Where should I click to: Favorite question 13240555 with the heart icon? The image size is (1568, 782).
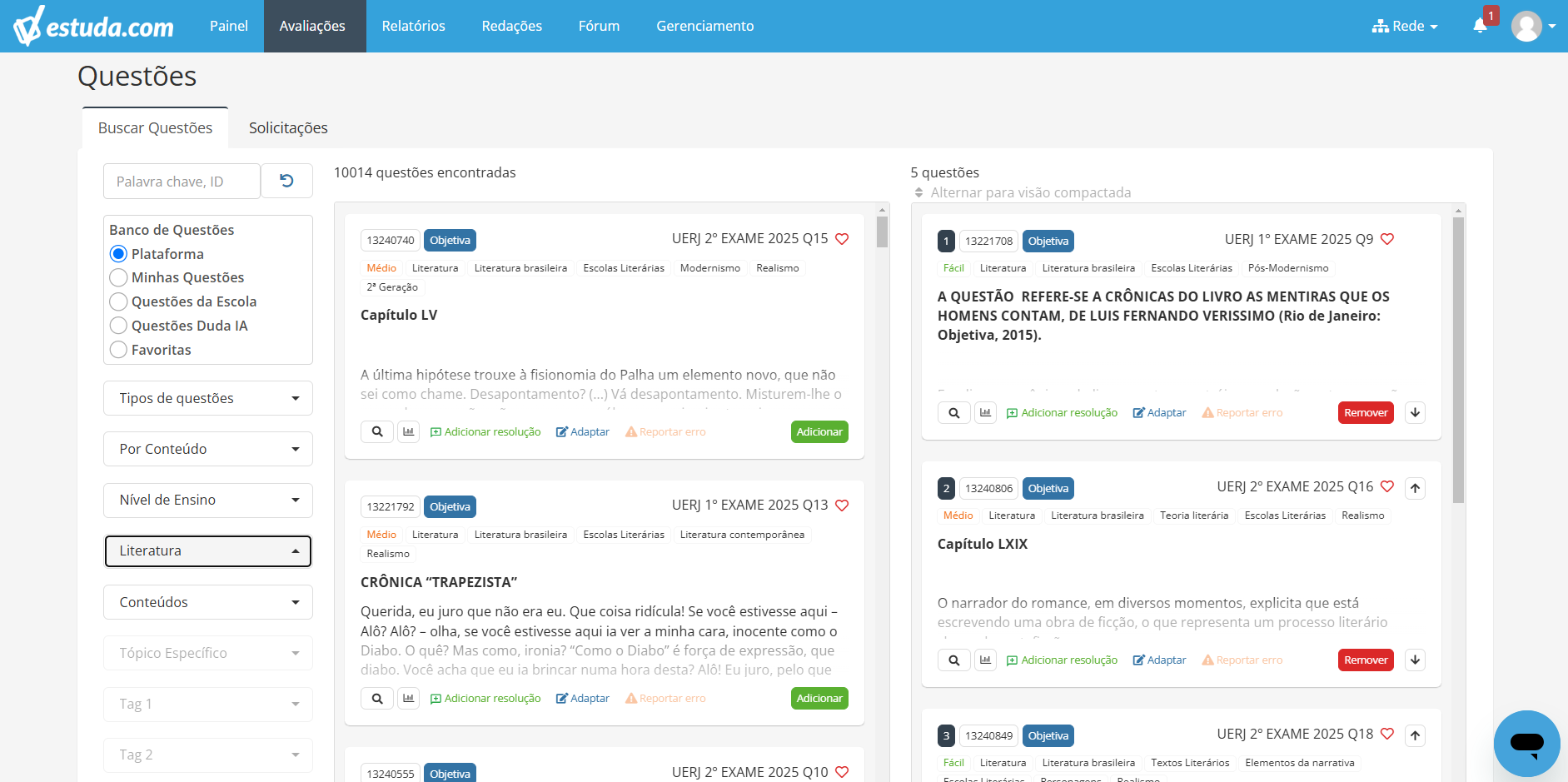click(842, 772)
